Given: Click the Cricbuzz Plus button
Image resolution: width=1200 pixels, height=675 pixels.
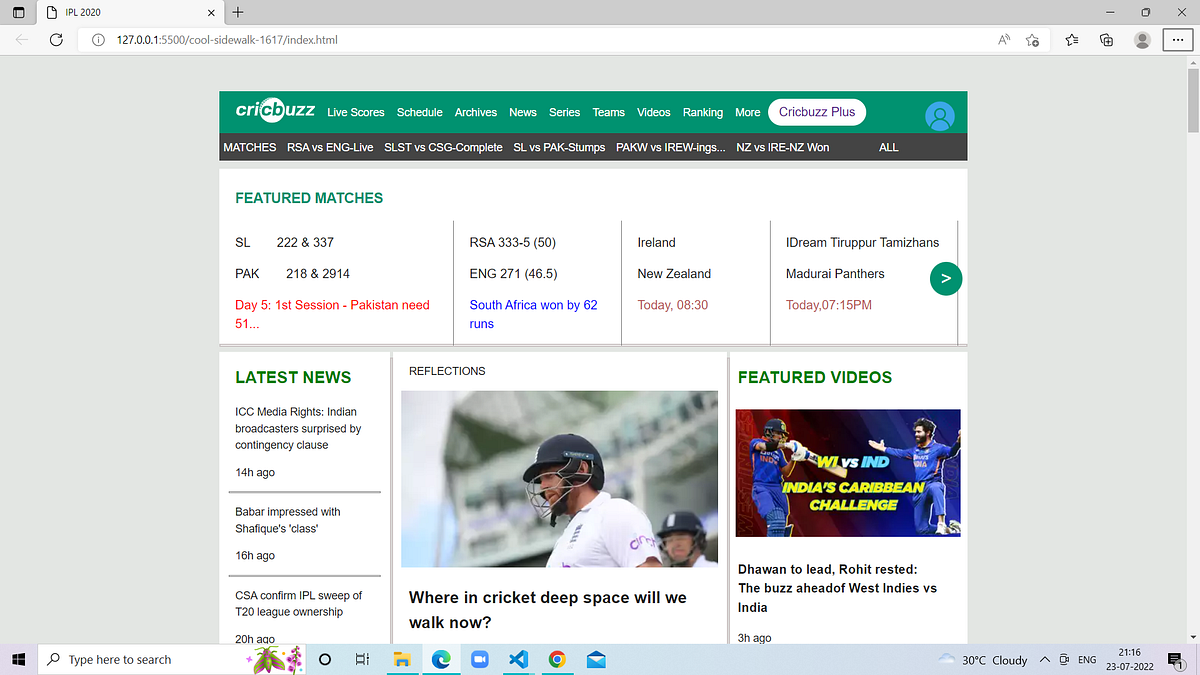Looking at the screenshot, I should (x=817, y=112).
